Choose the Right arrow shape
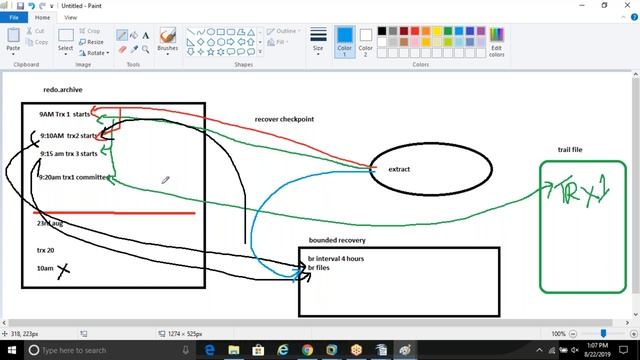 [x=231, y=42]
